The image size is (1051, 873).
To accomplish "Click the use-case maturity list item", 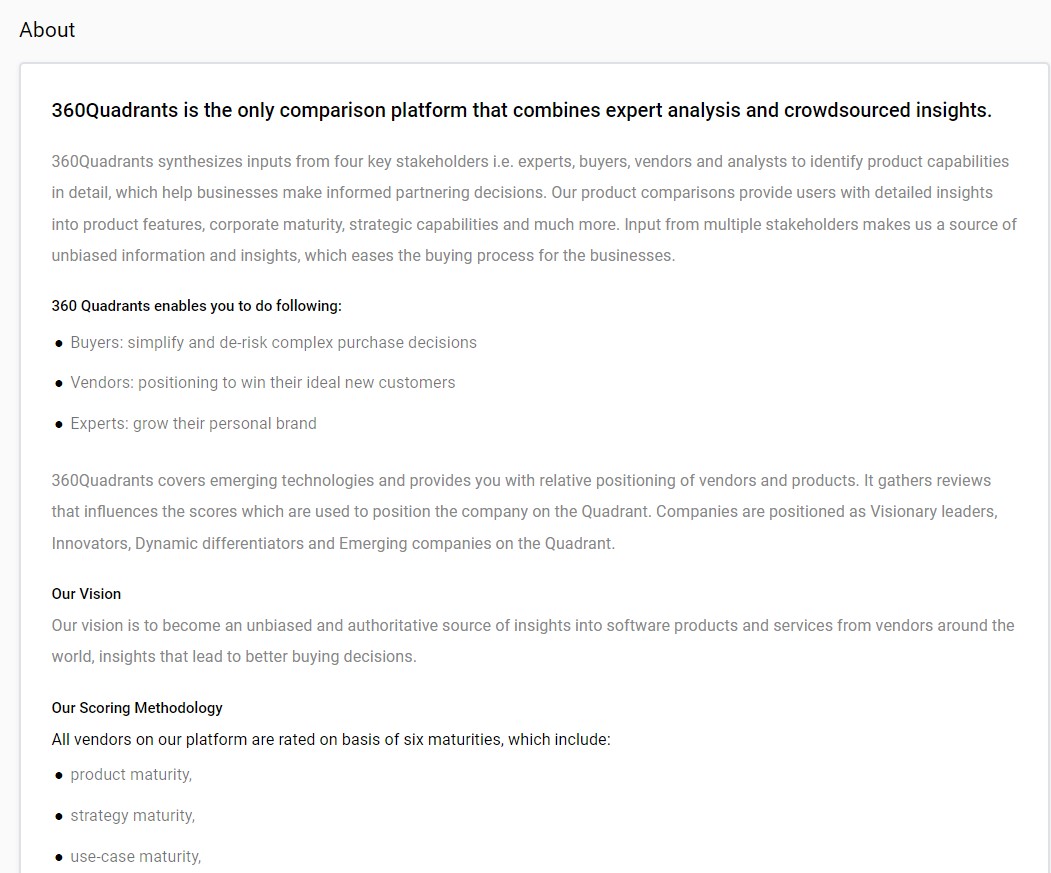I will tap(135, 856).
